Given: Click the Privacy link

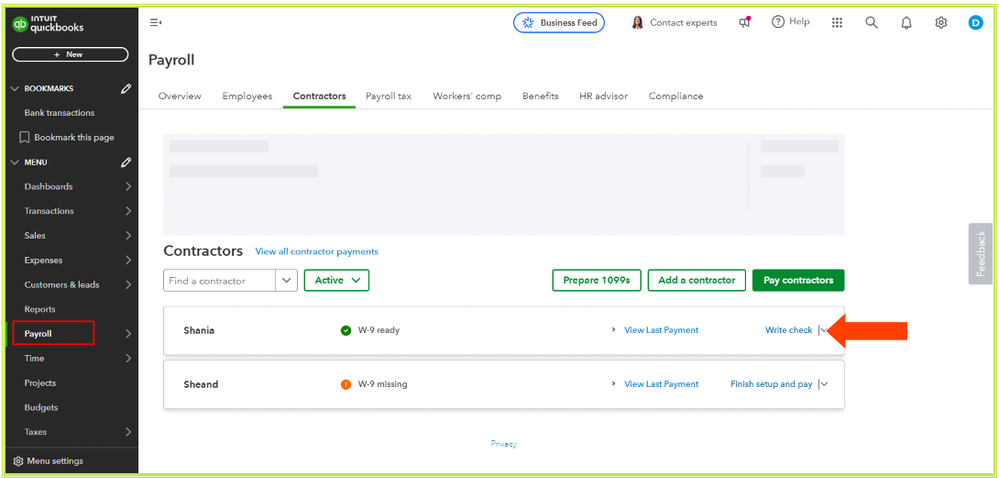Looking at the screenshot, I should click(x=503, y=444).
